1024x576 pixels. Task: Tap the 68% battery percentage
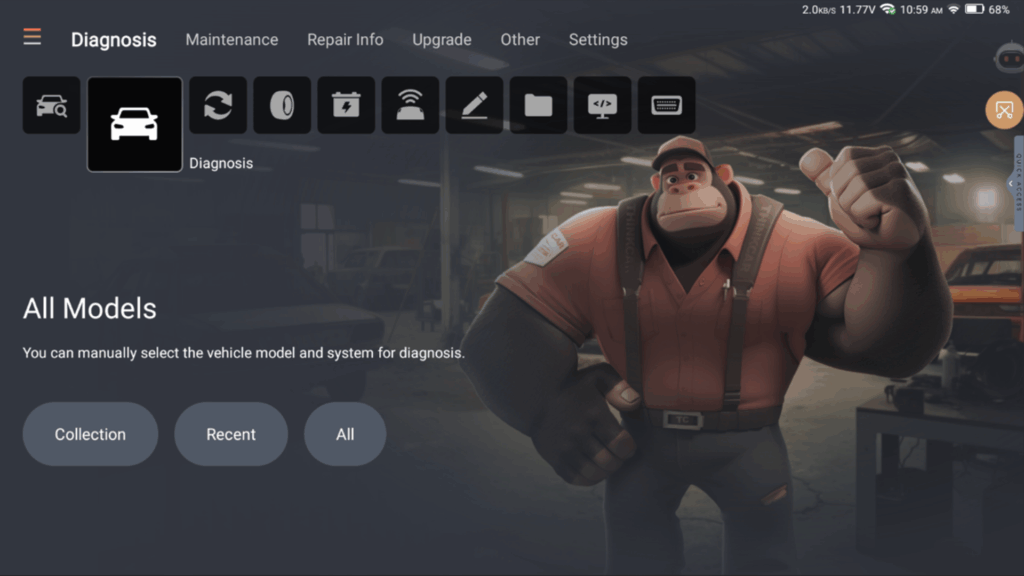(x=999, y=10)
